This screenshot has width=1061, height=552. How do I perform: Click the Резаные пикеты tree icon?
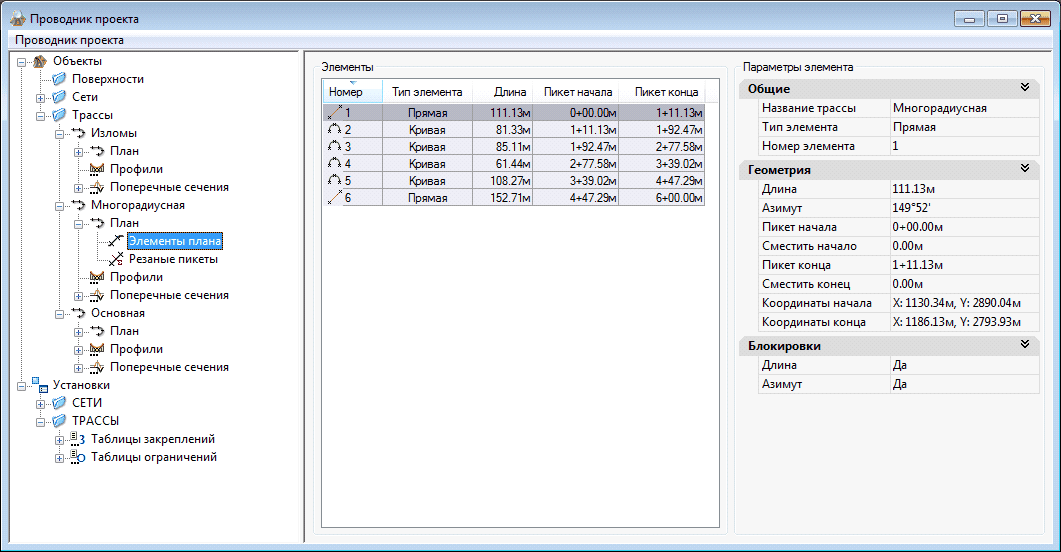tap(116, 259)
